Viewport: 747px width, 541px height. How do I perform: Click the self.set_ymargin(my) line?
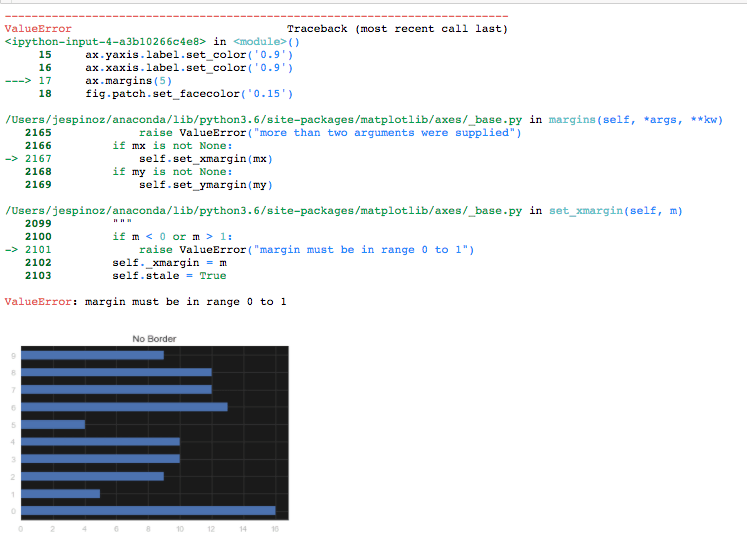click(205, 185)
